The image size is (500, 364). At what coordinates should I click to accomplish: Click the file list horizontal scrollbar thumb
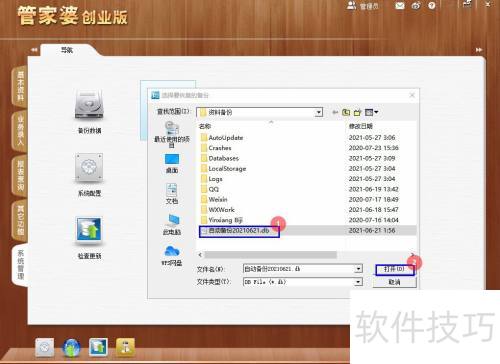[x=271, y=255]
